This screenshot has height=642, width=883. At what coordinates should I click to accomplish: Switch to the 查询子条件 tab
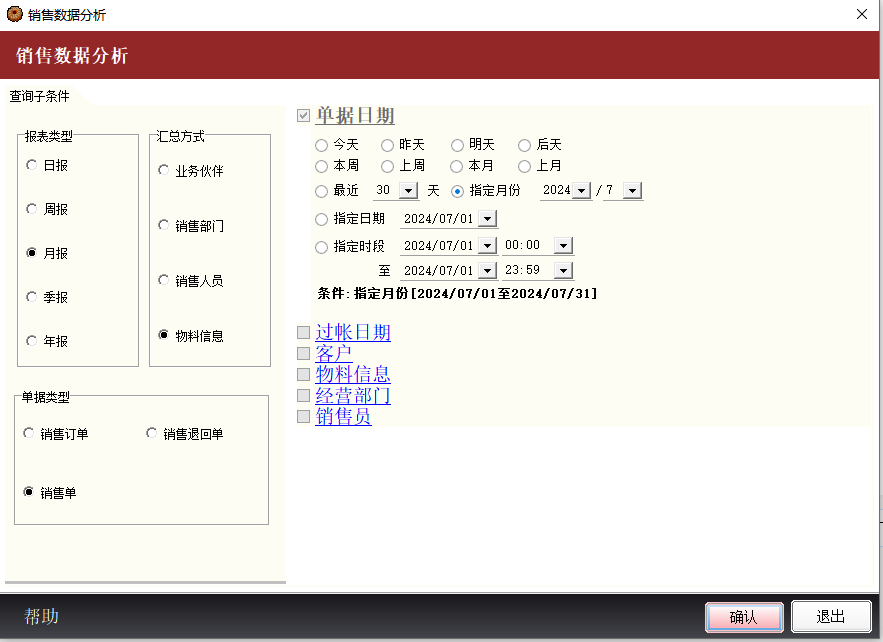pos(39,96)
